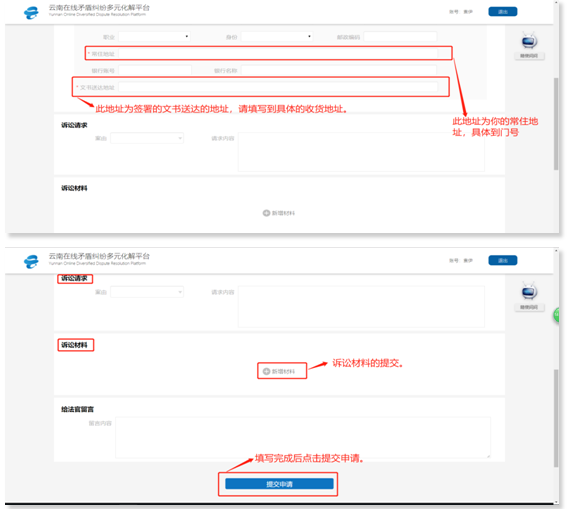Expand the 案由 dropdown under red-boxed 诉讼请求
Screen dimensions: 567x509
pos(147,292)
